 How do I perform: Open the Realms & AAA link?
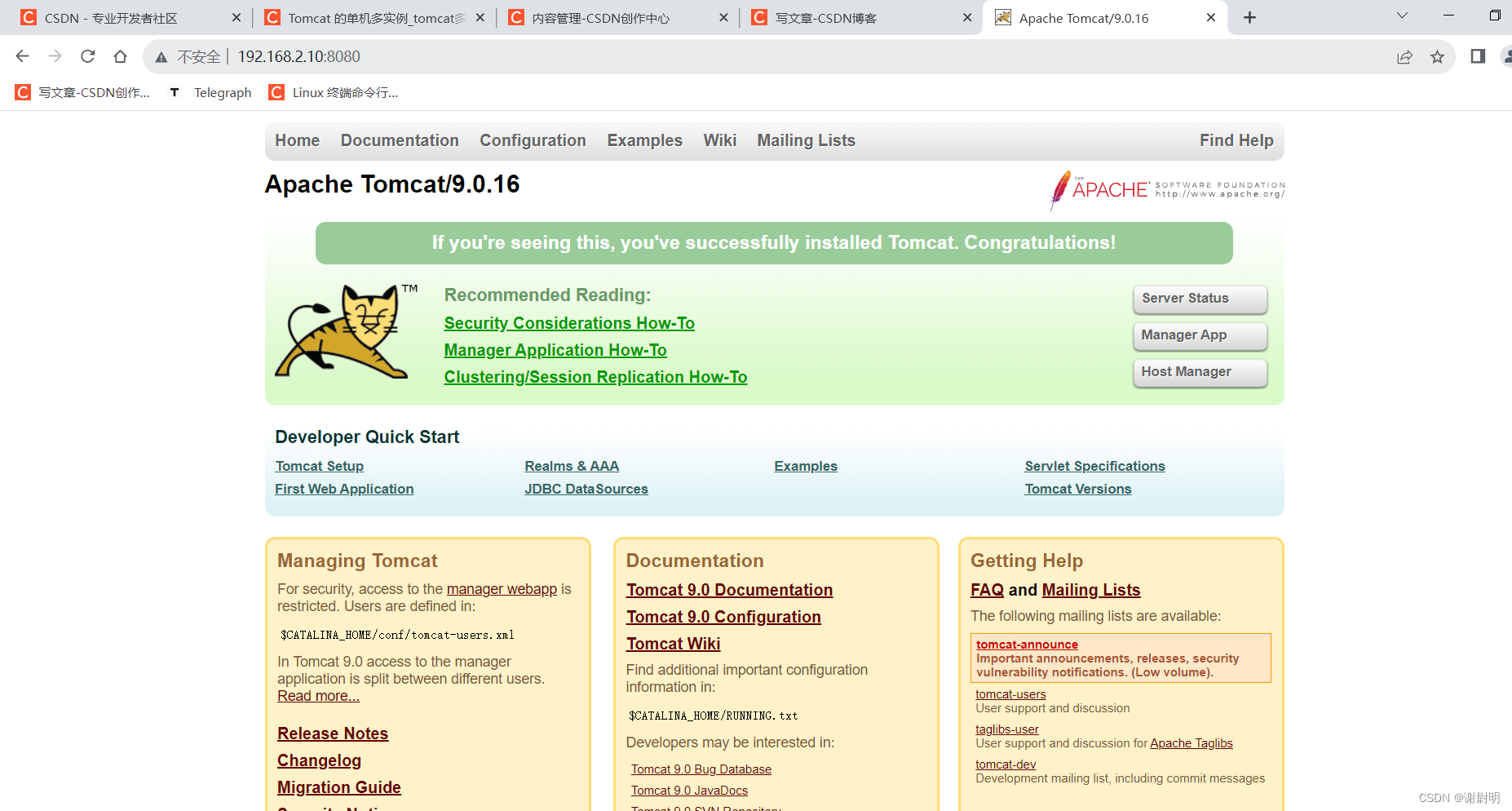572,466
